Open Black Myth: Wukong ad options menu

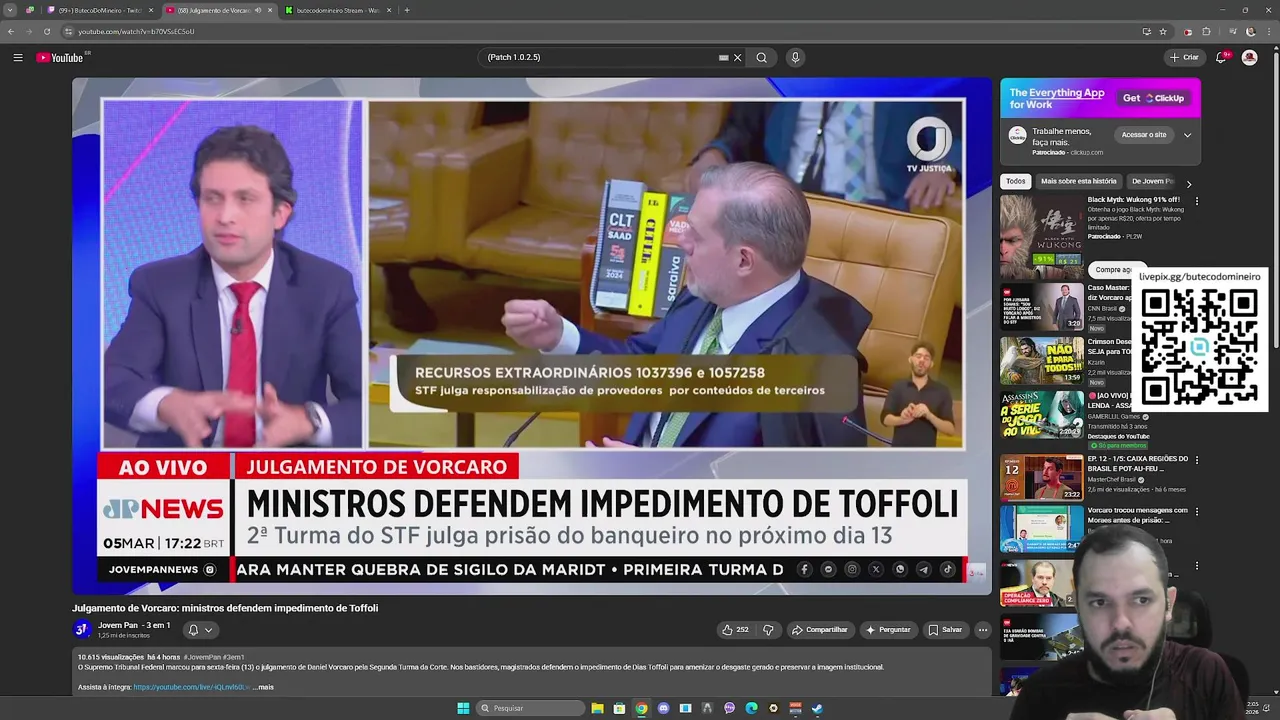(x=1196, y=201)
